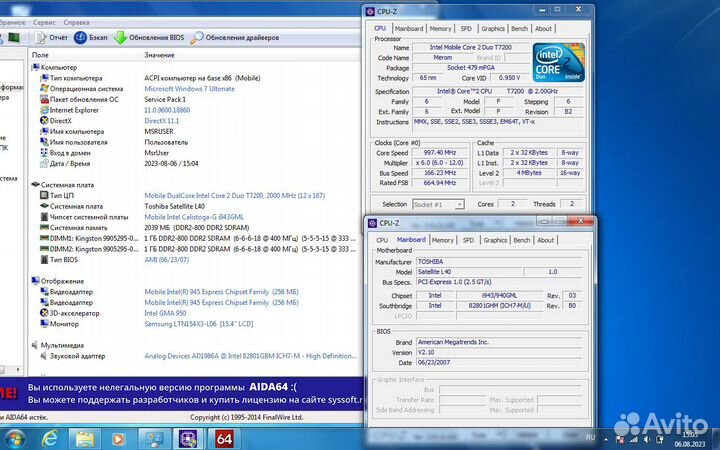
Task: Select the Internet Explorer row icon
Action: click(x=44, y=110)
